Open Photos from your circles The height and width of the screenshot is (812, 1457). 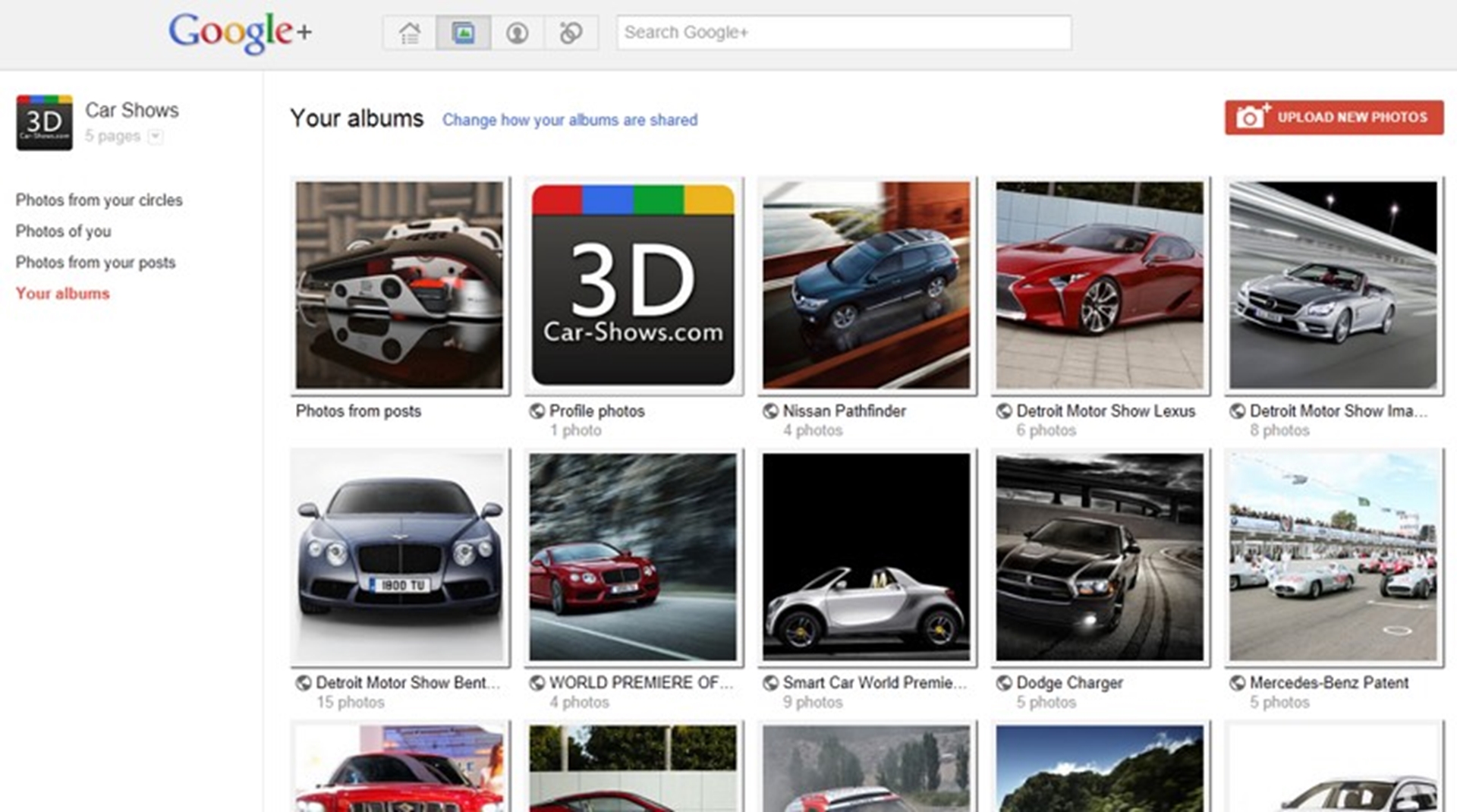click(x=99, y=200)
